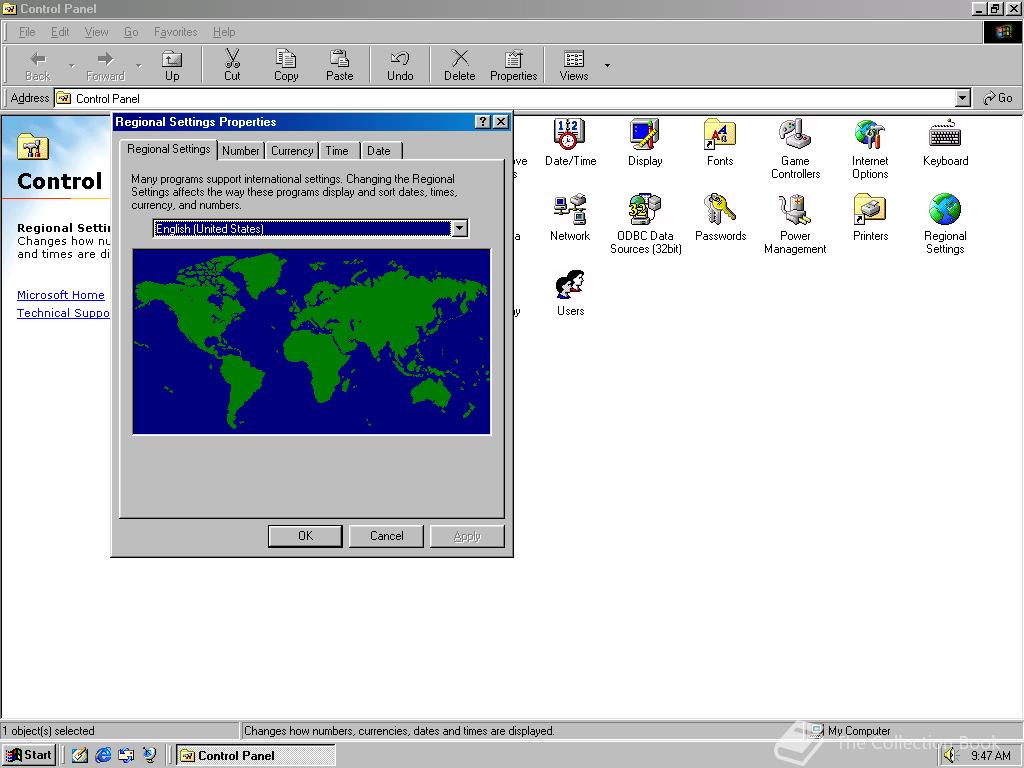Click Cancel in Regional Settings Properties
The height and width of the screenshot is (768, 1024).
387,536
